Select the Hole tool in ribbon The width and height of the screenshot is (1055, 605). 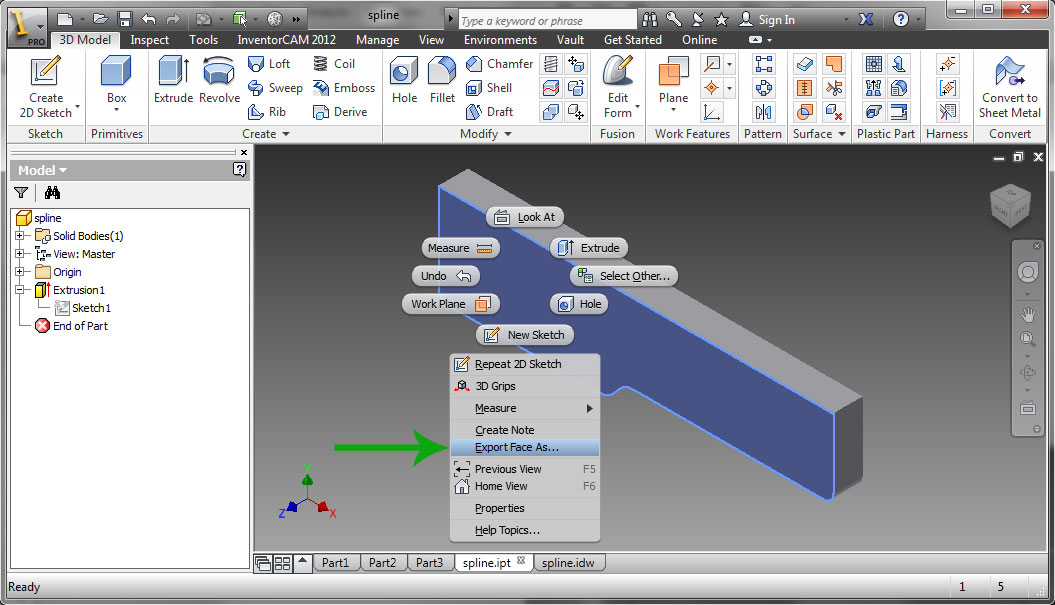tap(404, 80)
